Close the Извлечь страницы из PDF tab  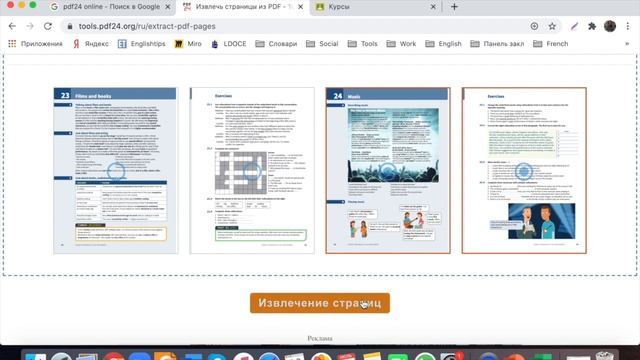300,7
